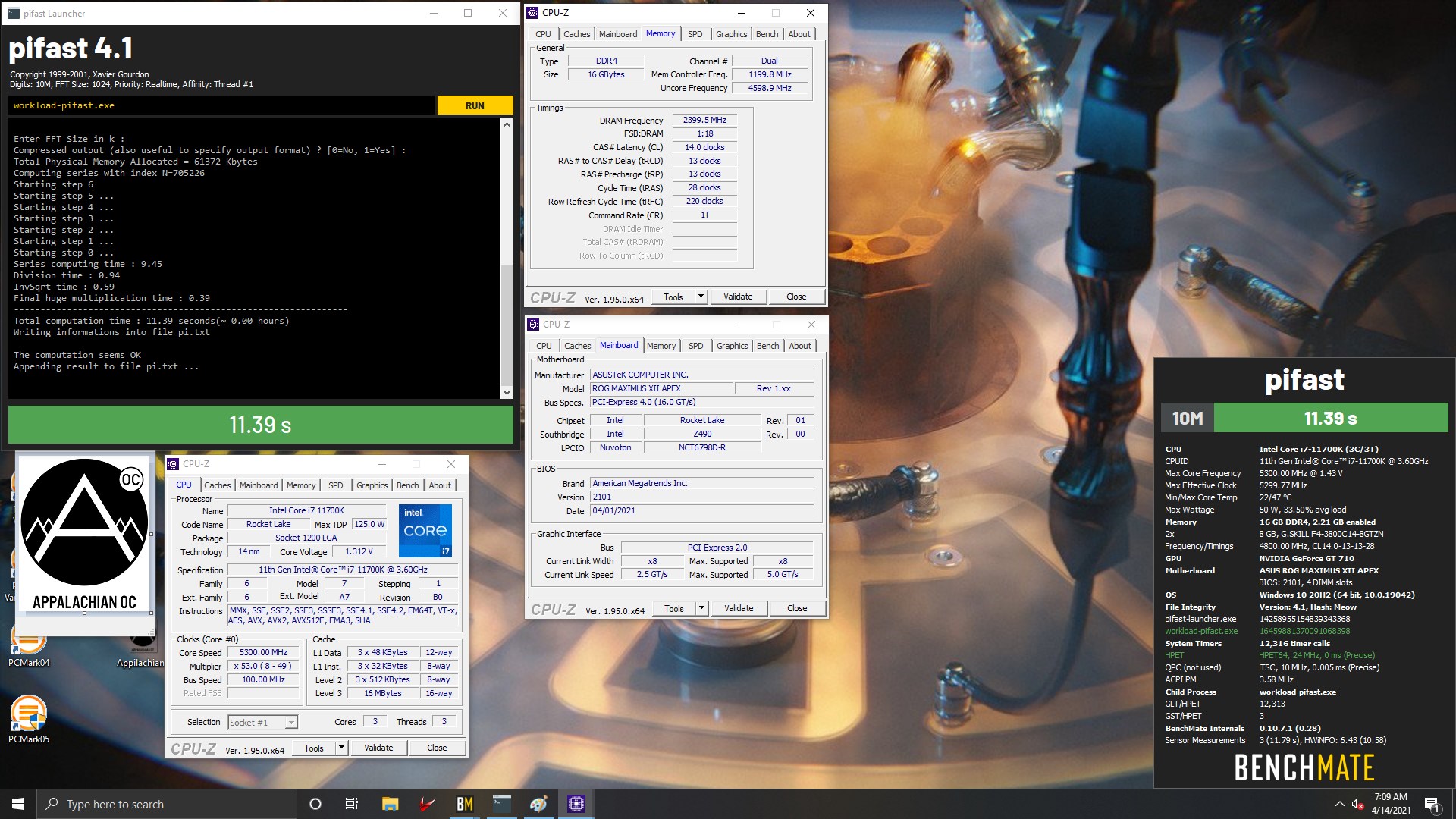
Task: Click Validate in bottom CPU-Z window
Action: click(378, 748)
